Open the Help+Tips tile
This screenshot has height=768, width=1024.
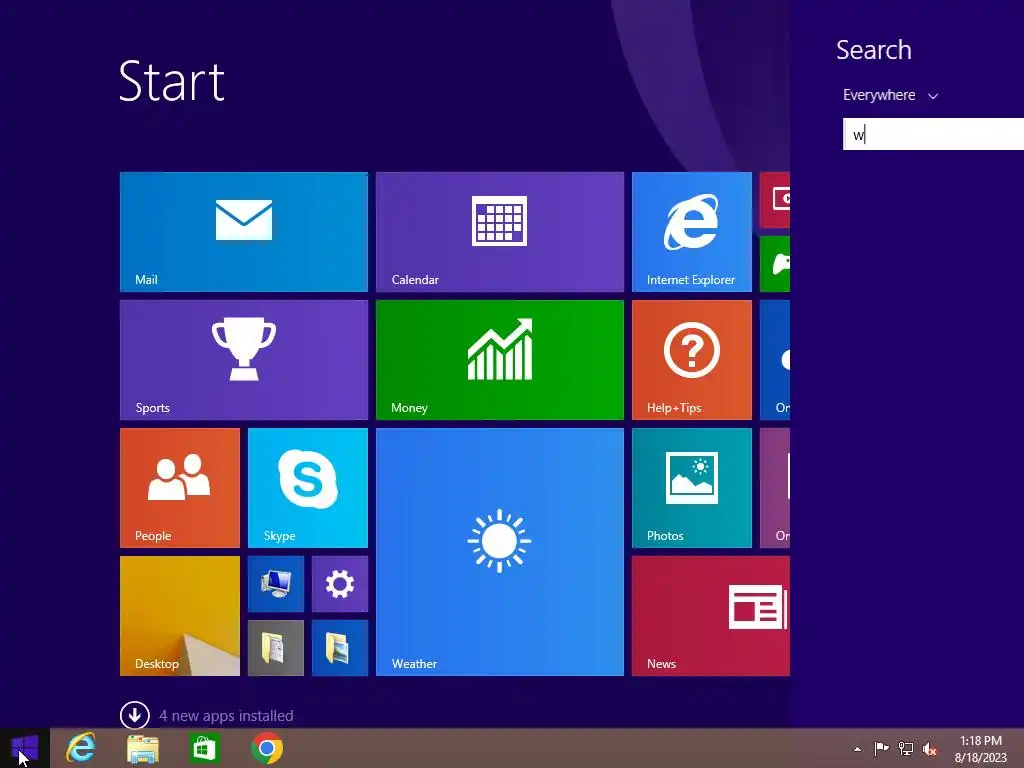(x=692, y=360)
